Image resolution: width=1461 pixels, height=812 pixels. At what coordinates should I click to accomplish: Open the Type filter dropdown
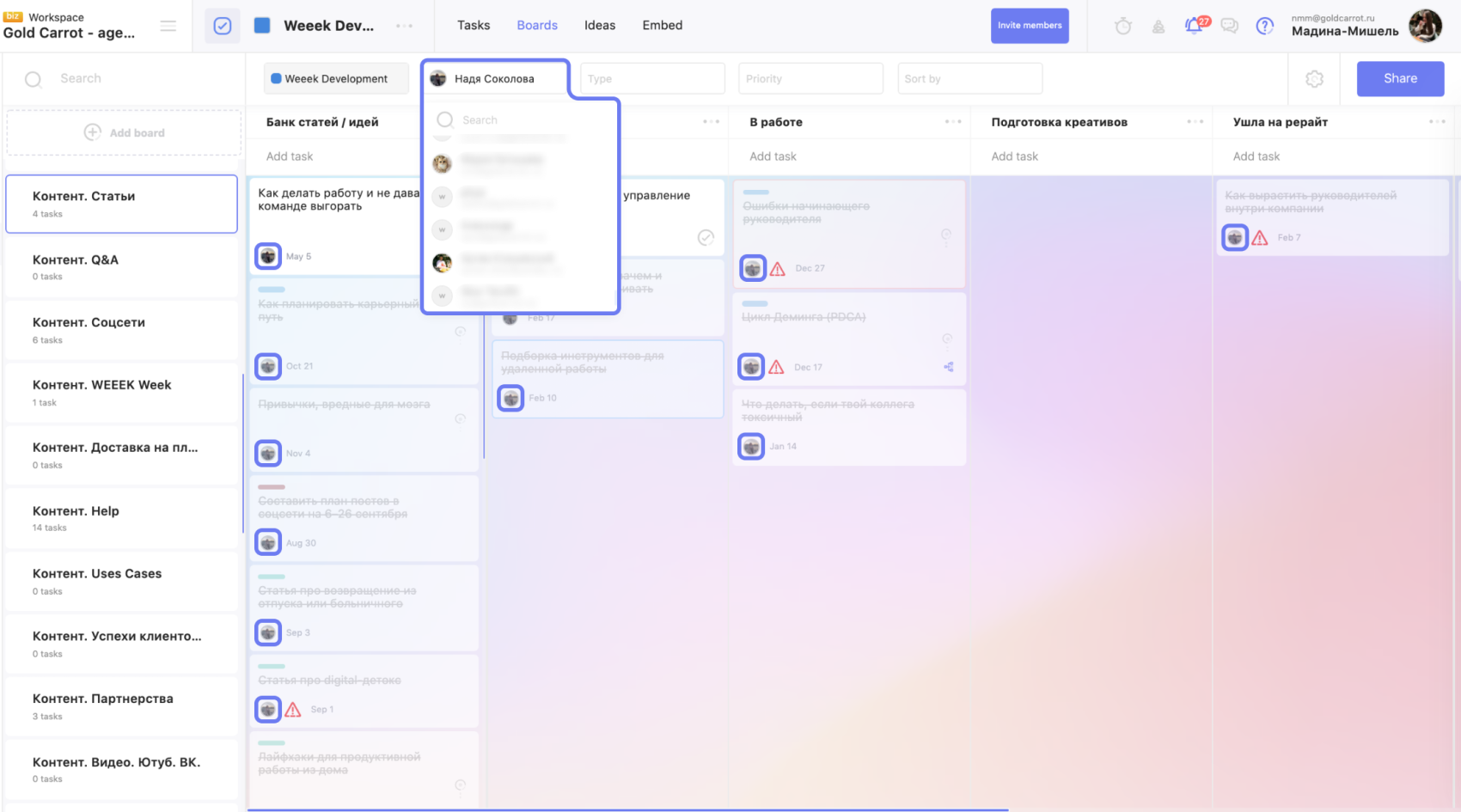pos(652,79)
